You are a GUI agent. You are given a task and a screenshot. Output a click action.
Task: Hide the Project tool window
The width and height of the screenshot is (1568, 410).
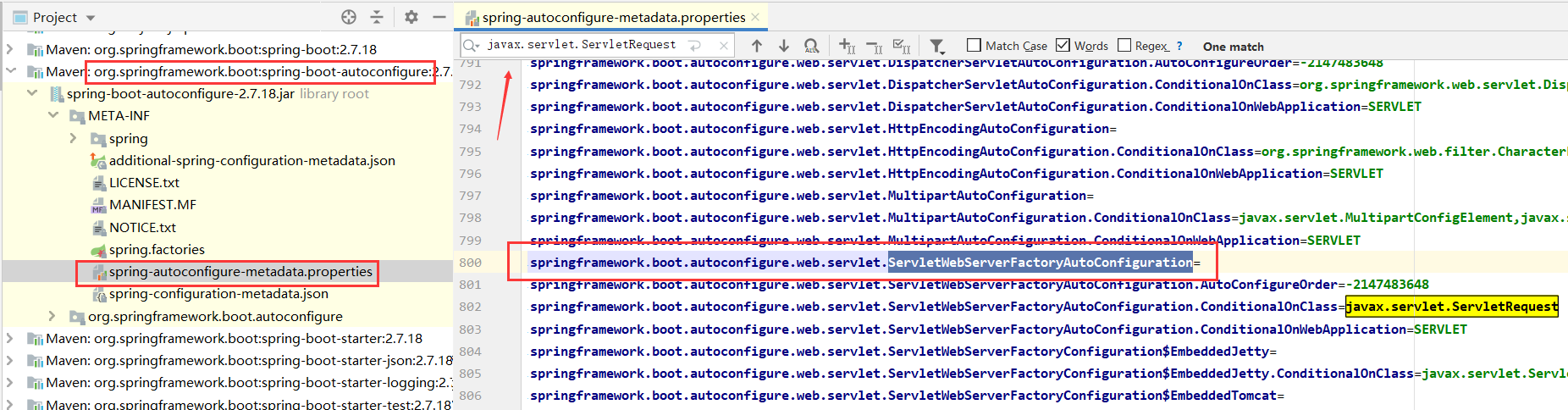tap(439, 17)
